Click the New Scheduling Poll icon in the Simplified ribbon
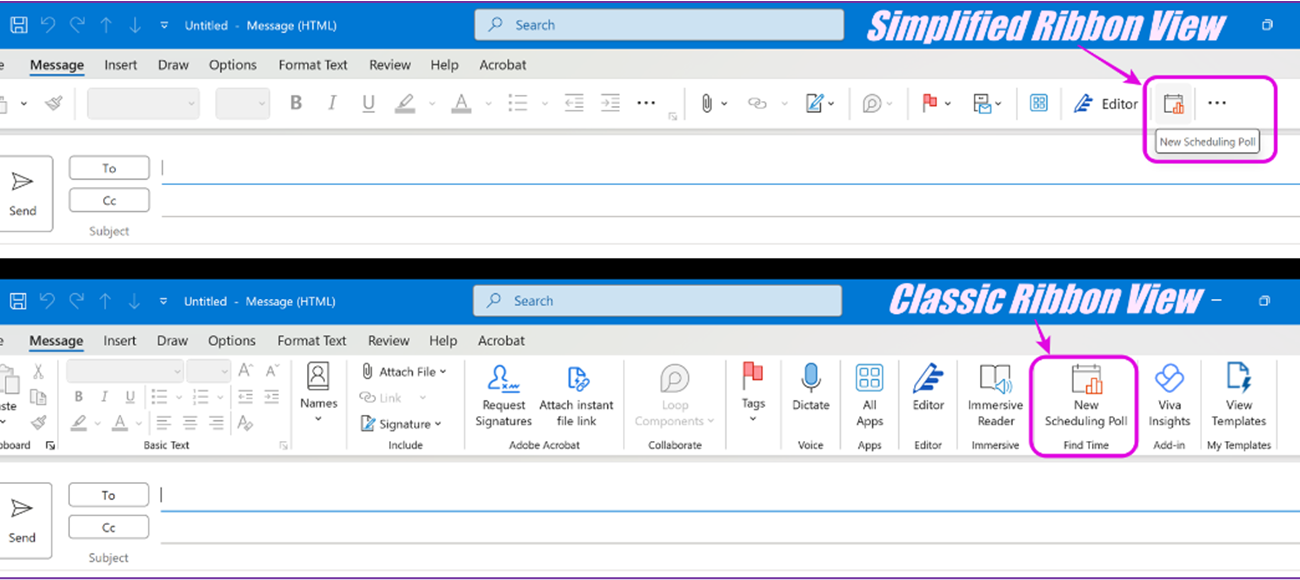Image resolution: width=1300 pixels, height=580 pixels. pyautogui.click(x=1173, y=103)
